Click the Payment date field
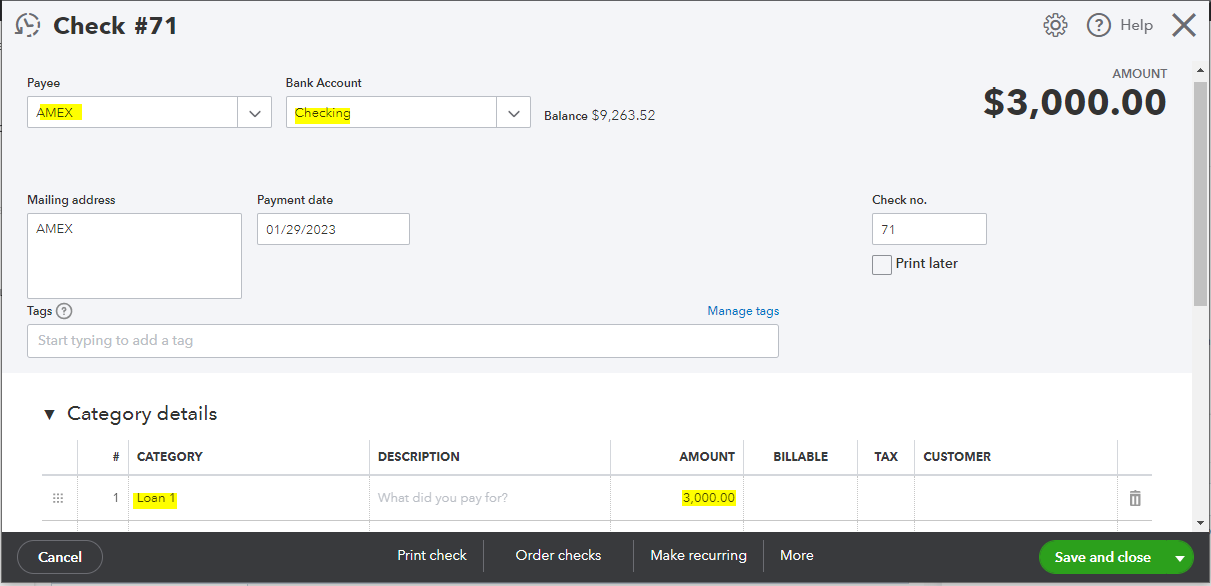Screen dimensions: 1211x586 click(x=333, y=229)
